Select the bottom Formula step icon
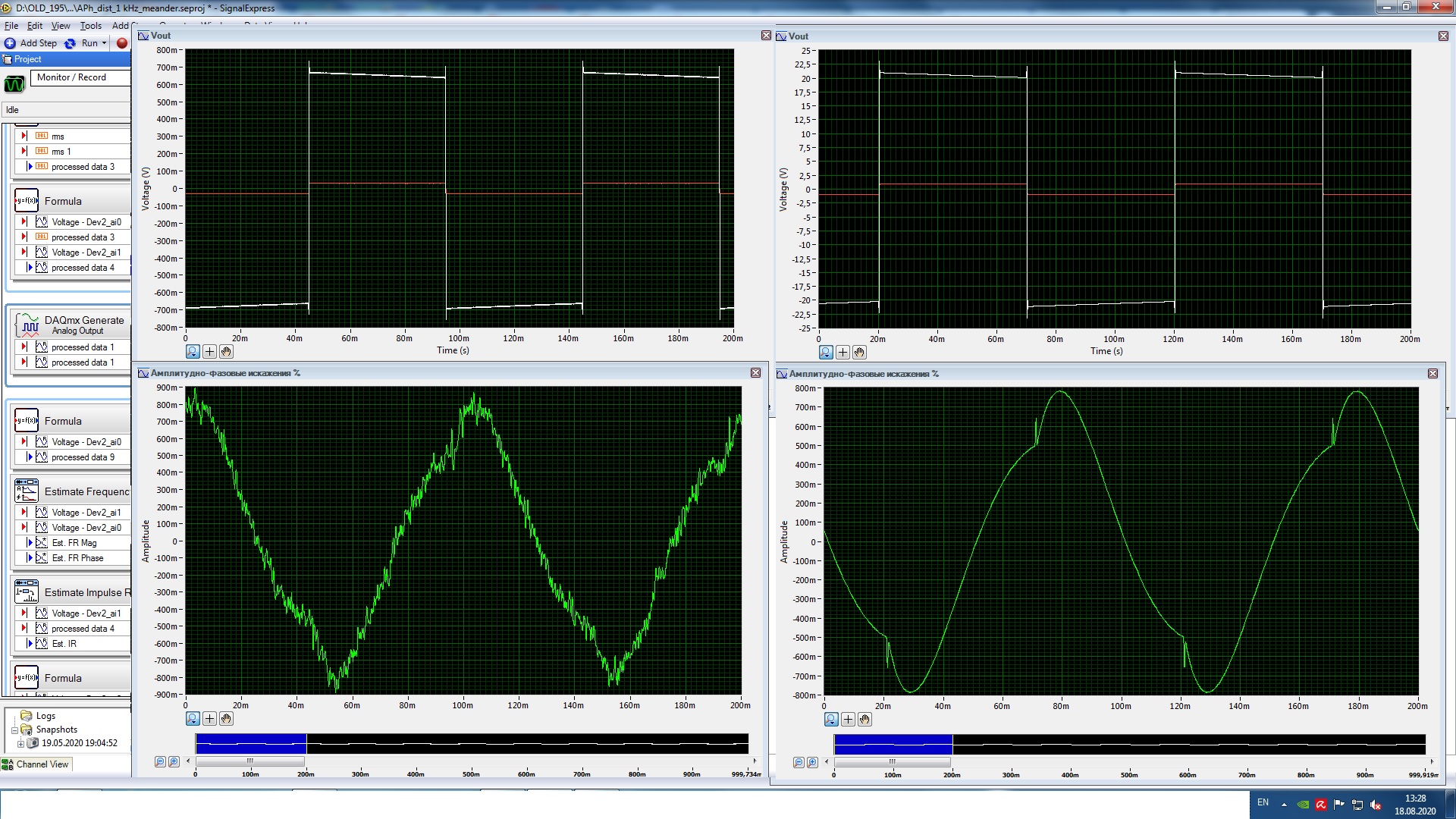The image size is (1456, 819). pos(27,678)
